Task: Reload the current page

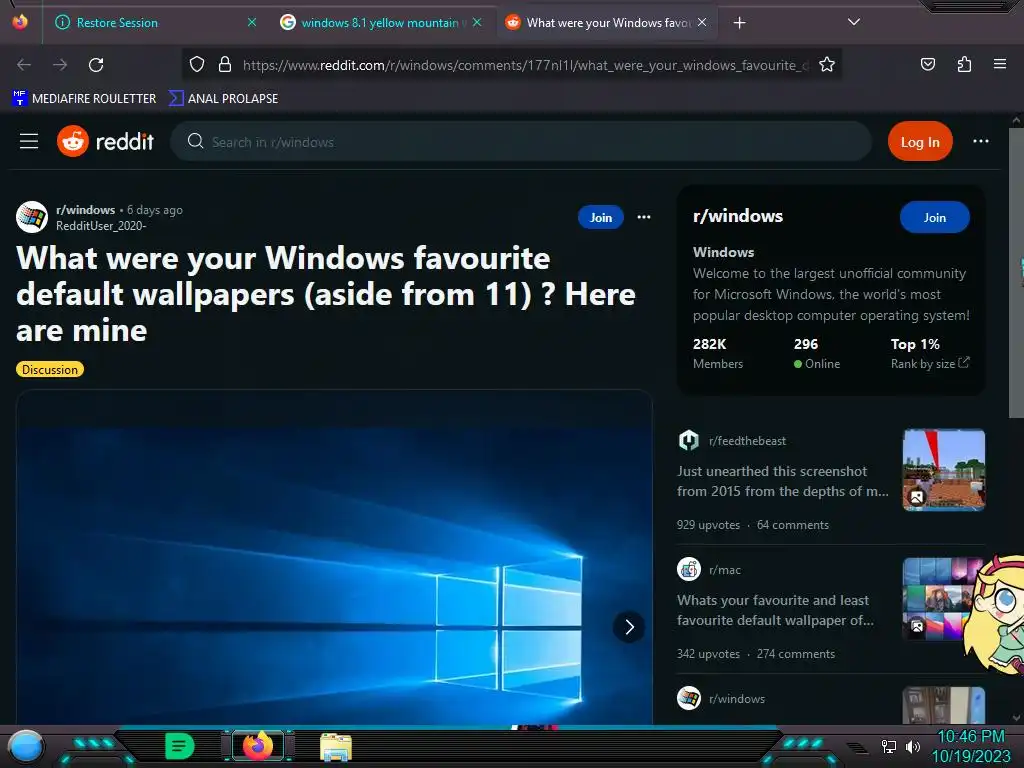Action: click(x=96, y=65)
